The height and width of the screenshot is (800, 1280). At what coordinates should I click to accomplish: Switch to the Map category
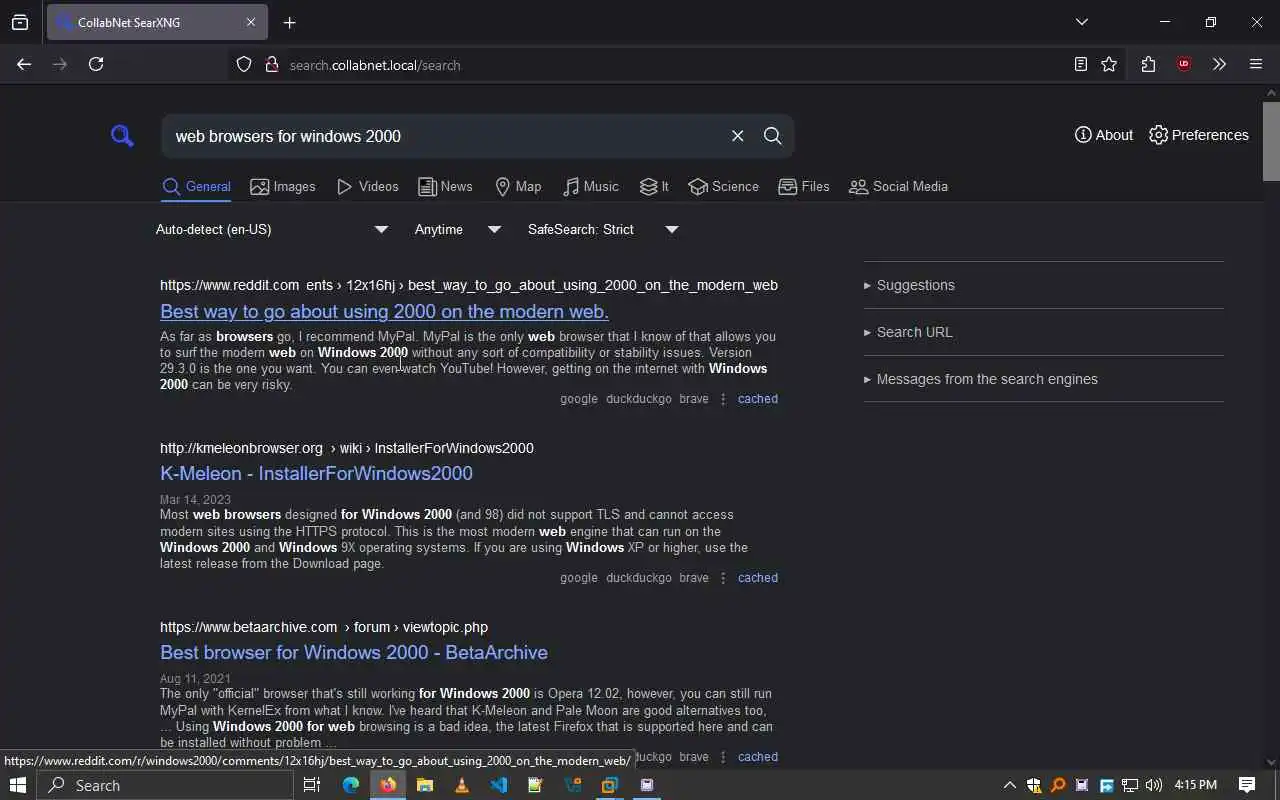pos(518,186)
